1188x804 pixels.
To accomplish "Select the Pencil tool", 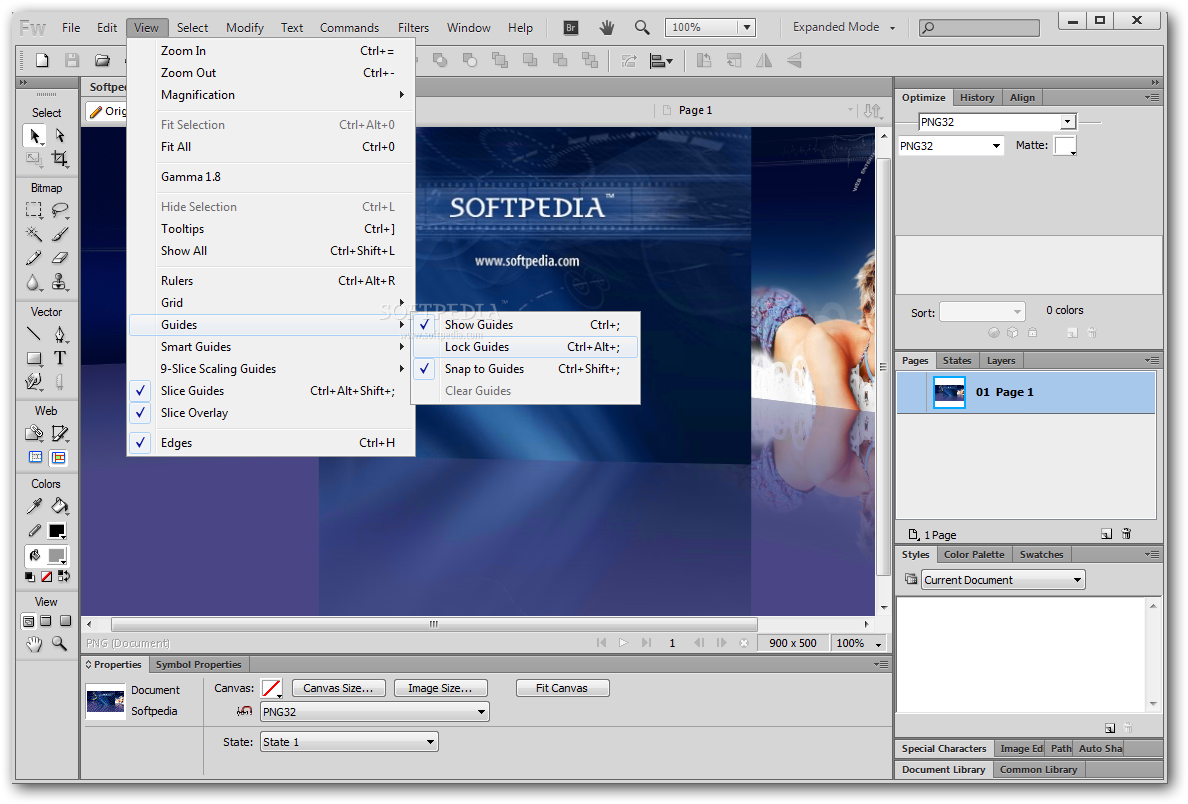I will 34,258.
